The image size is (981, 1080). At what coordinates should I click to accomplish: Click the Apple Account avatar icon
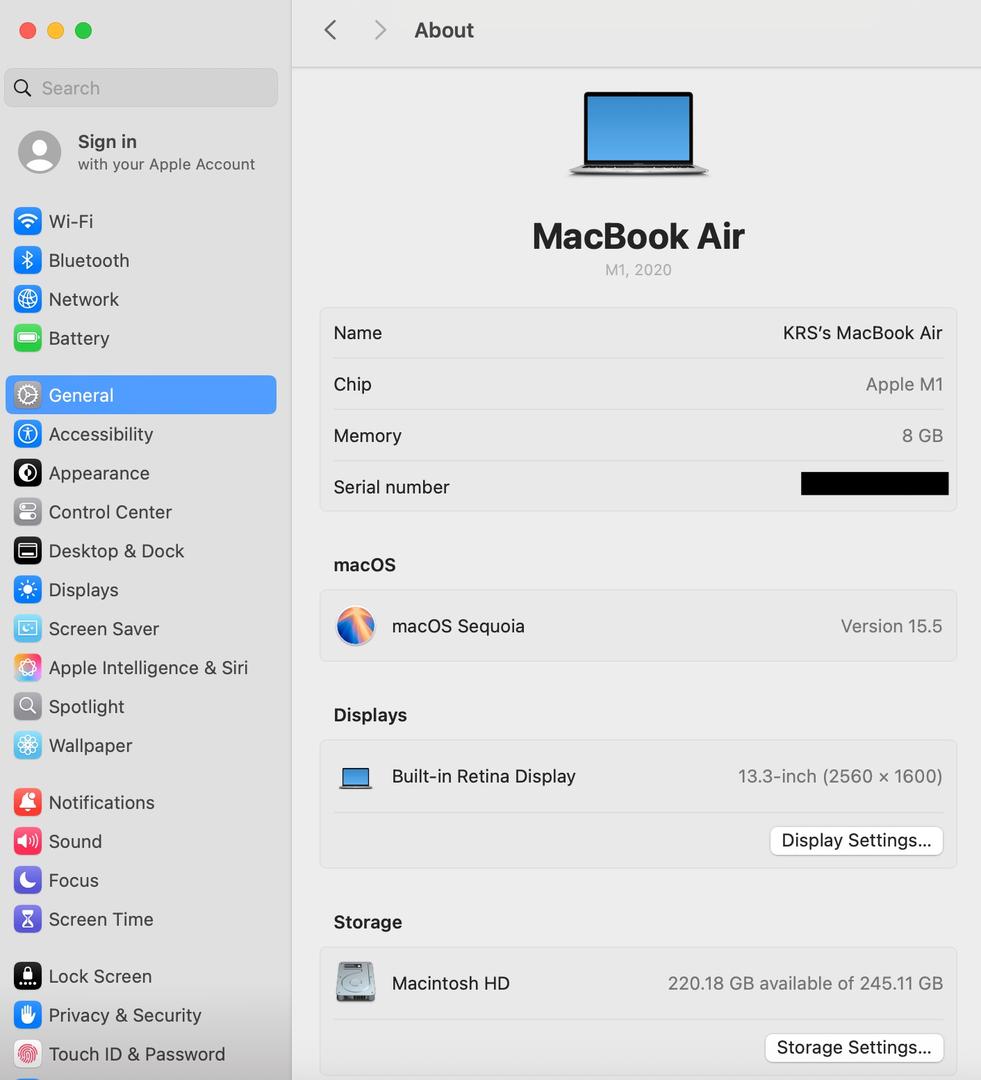(x=39, y=152)
